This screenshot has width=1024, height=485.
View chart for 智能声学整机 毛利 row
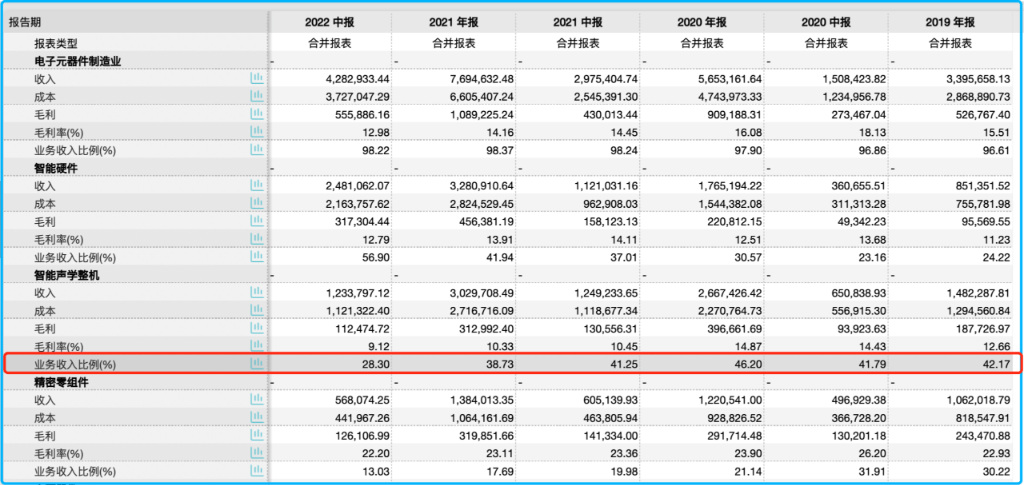pos(256,327)
